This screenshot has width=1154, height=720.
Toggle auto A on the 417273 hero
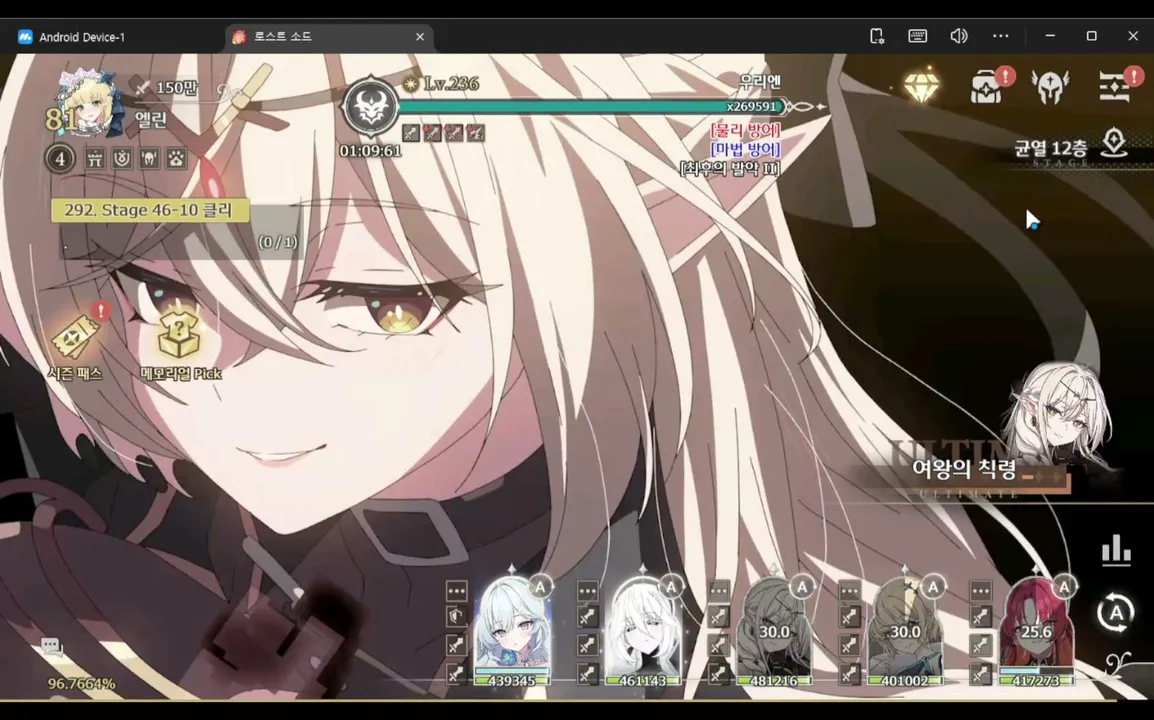(1063, 587)
